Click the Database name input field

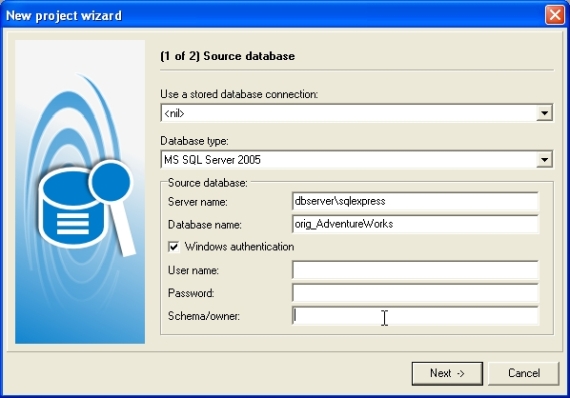click(415, 224)
